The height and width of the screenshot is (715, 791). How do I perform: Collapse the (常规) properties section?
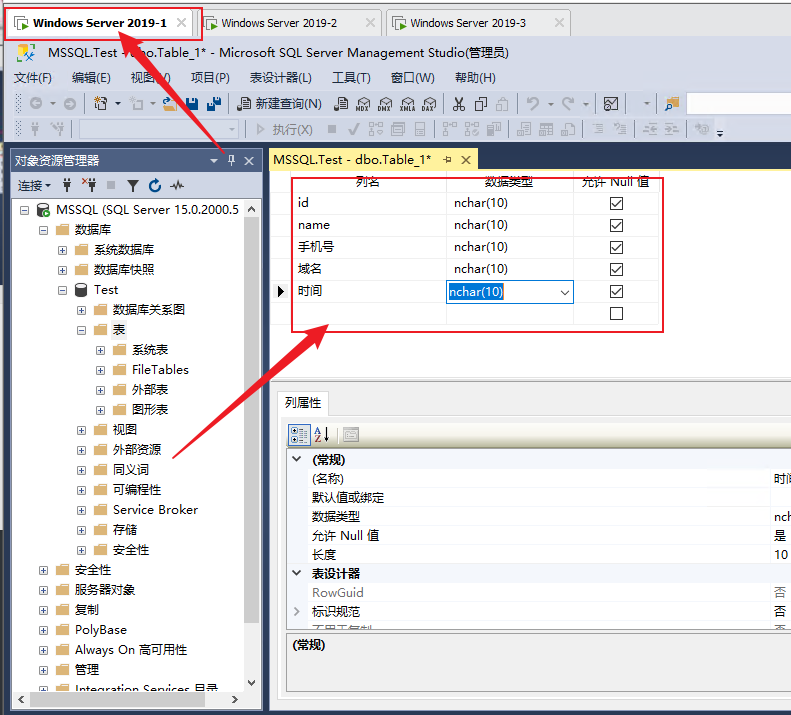click(297, 459)
